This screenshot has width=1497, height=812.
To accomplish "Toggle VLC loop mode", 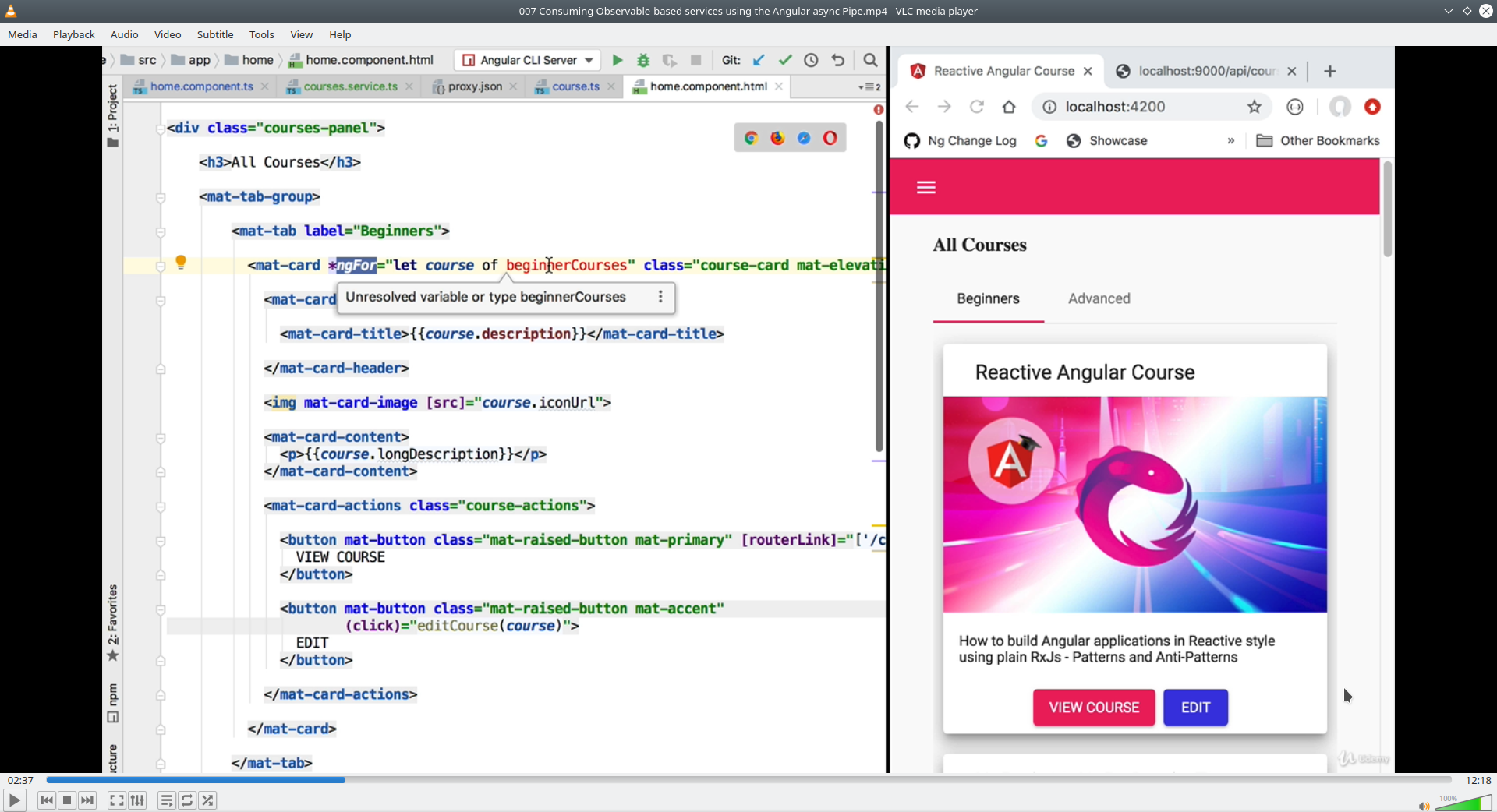I will pos(187,800).
